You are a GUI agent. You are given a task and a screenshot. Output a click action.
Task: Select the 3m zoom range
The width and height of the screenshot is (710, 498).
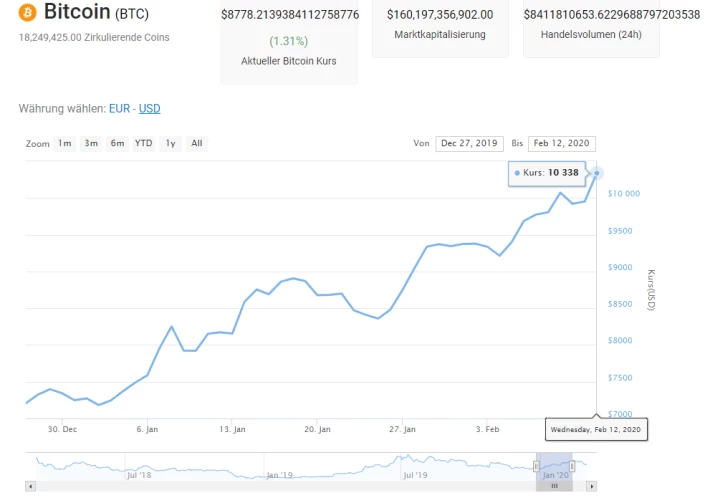(91, 144)
